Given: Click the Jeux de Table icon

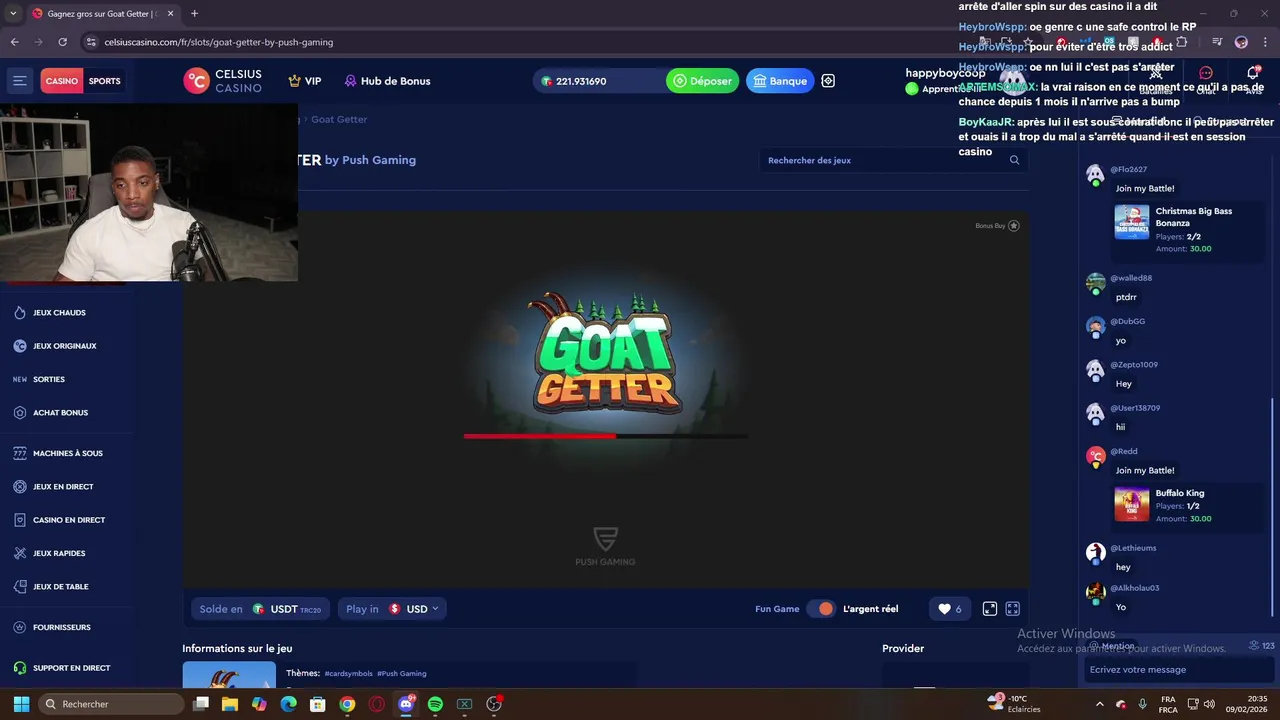Looking at the screenshot, I should 20,587.
